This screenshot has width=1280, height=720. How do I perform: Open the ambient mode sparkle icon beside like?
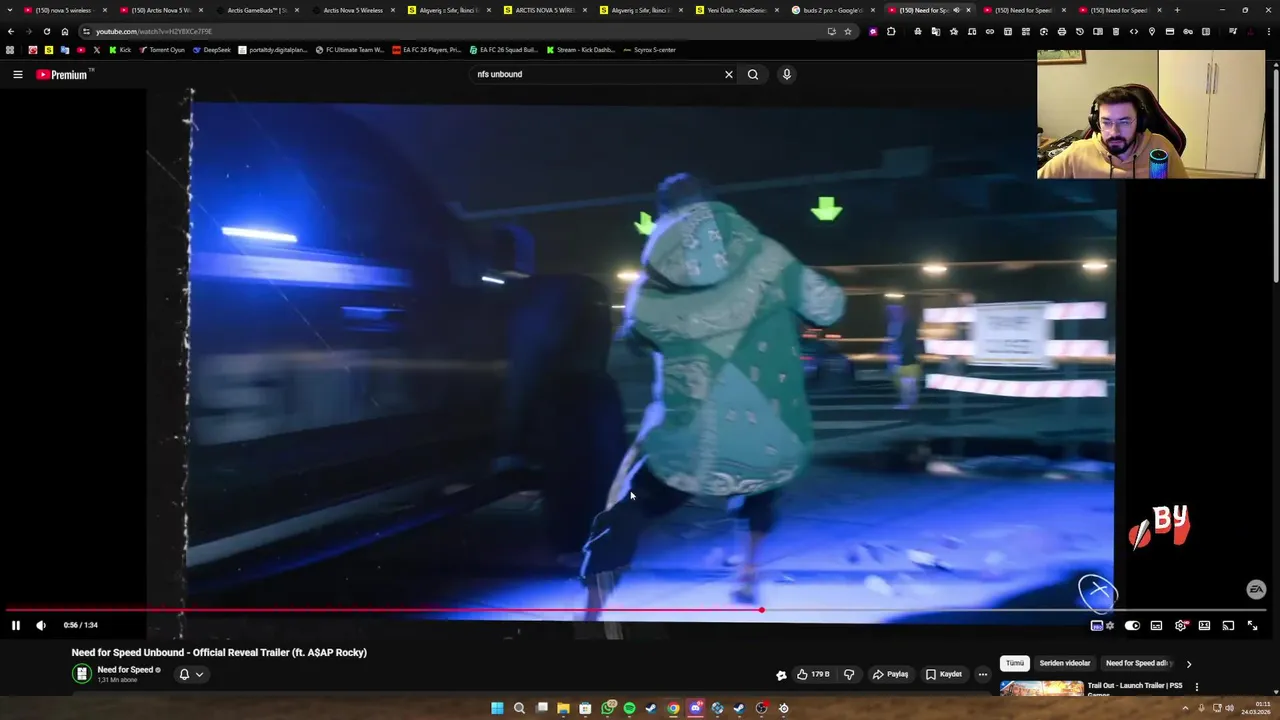pos(781,675)
